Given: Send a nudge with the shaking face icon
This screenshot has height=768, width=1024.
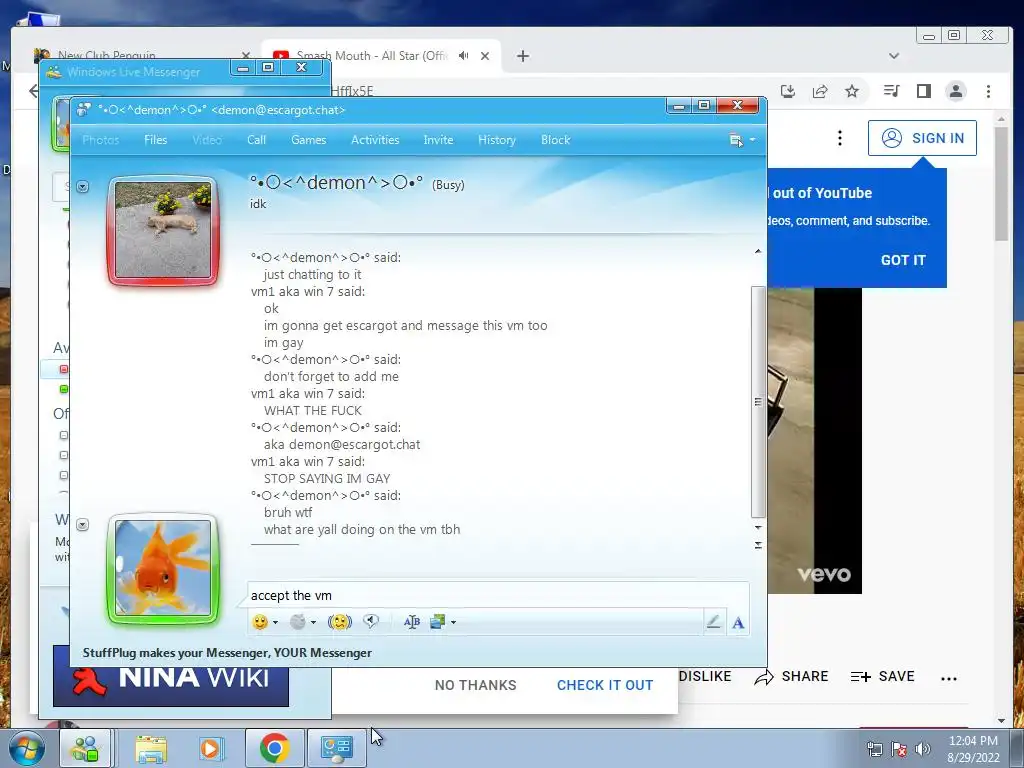Looking at the screenshot, I should point(340,622).
